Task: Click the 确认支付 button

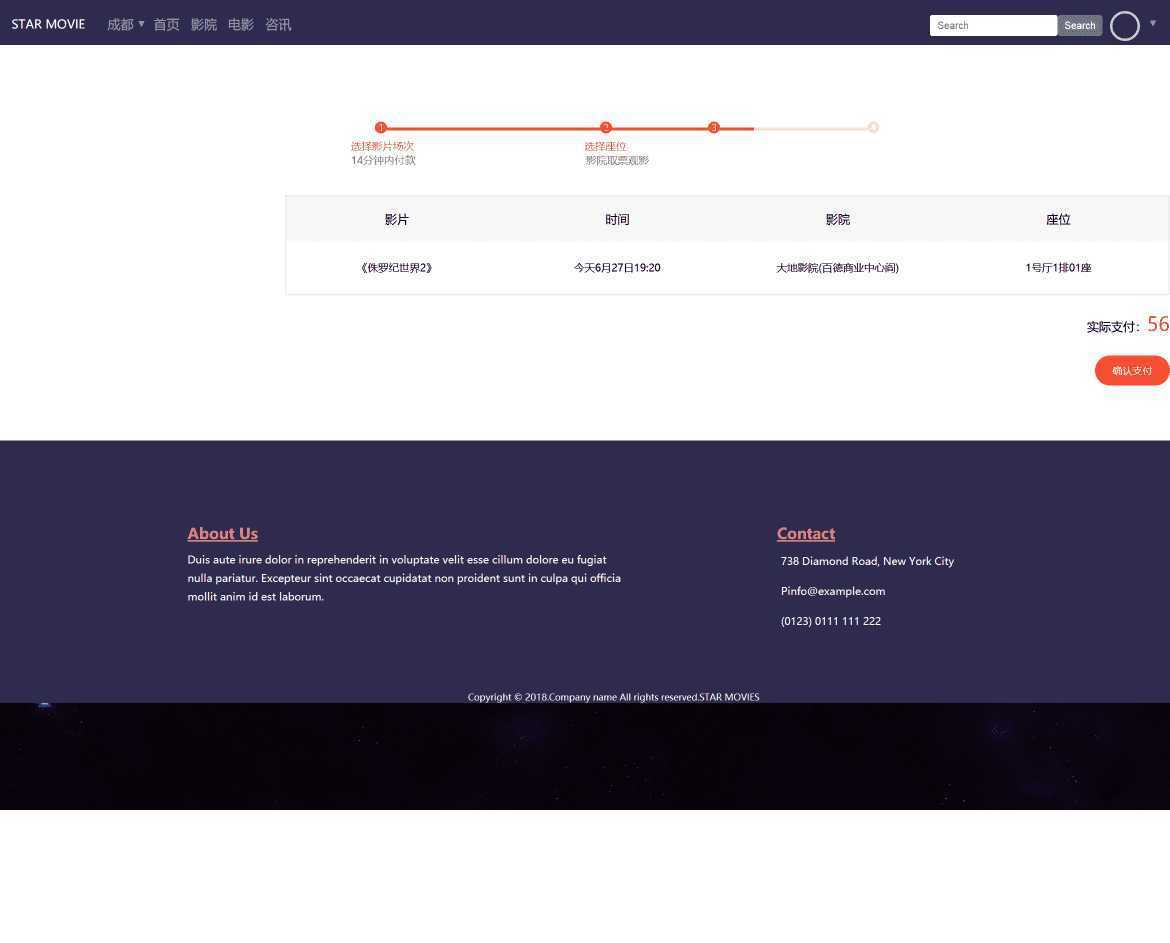Action: click(1131, 370)
